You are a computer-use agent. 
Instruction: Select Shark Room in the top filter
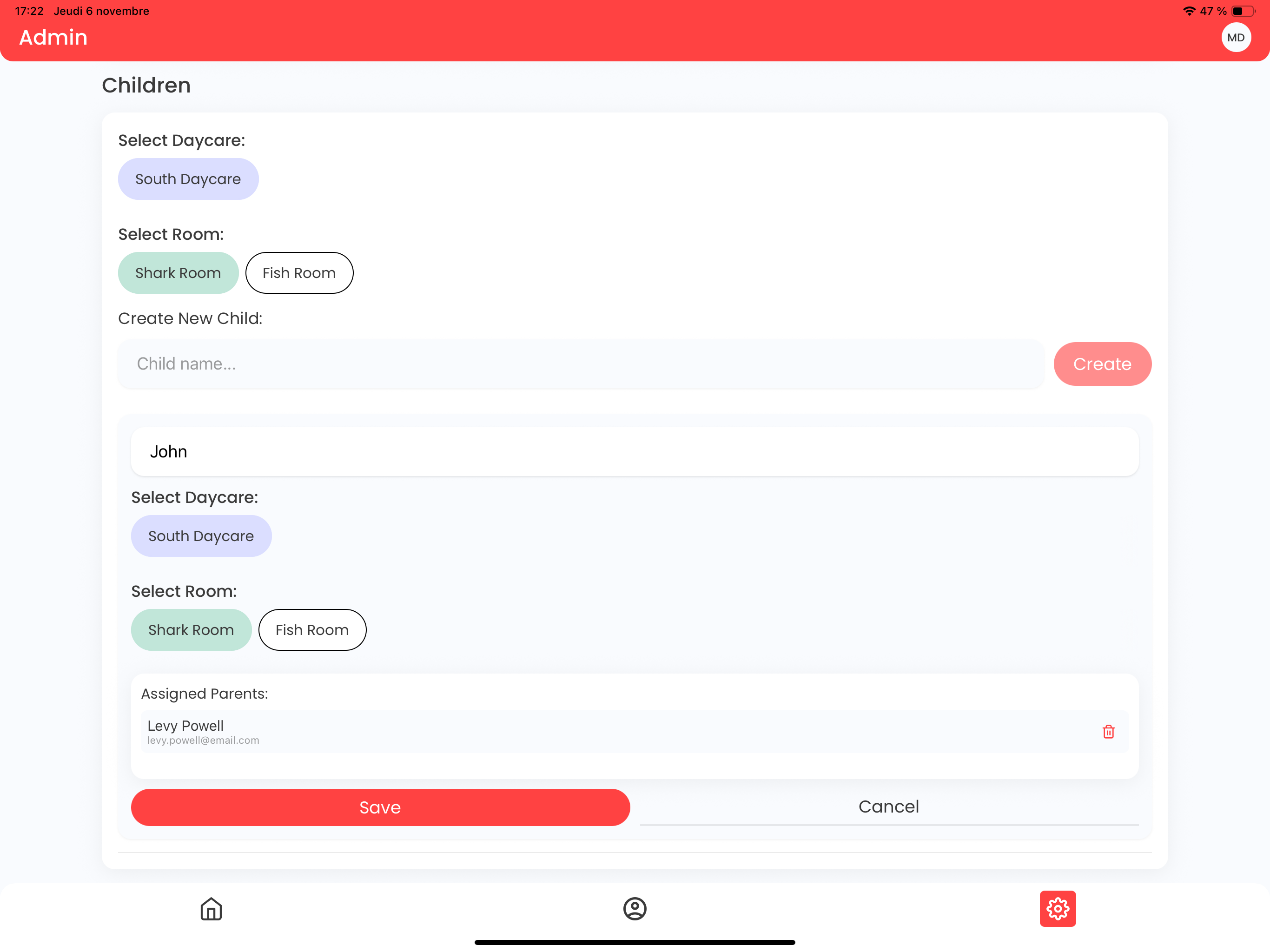pos(178,273)
